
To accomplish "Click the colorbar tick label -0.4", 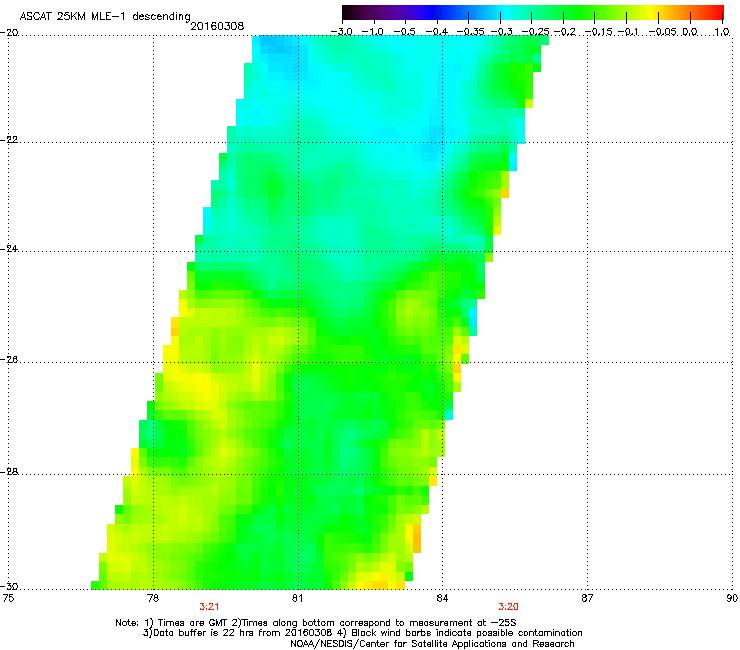I will point(437,32).
